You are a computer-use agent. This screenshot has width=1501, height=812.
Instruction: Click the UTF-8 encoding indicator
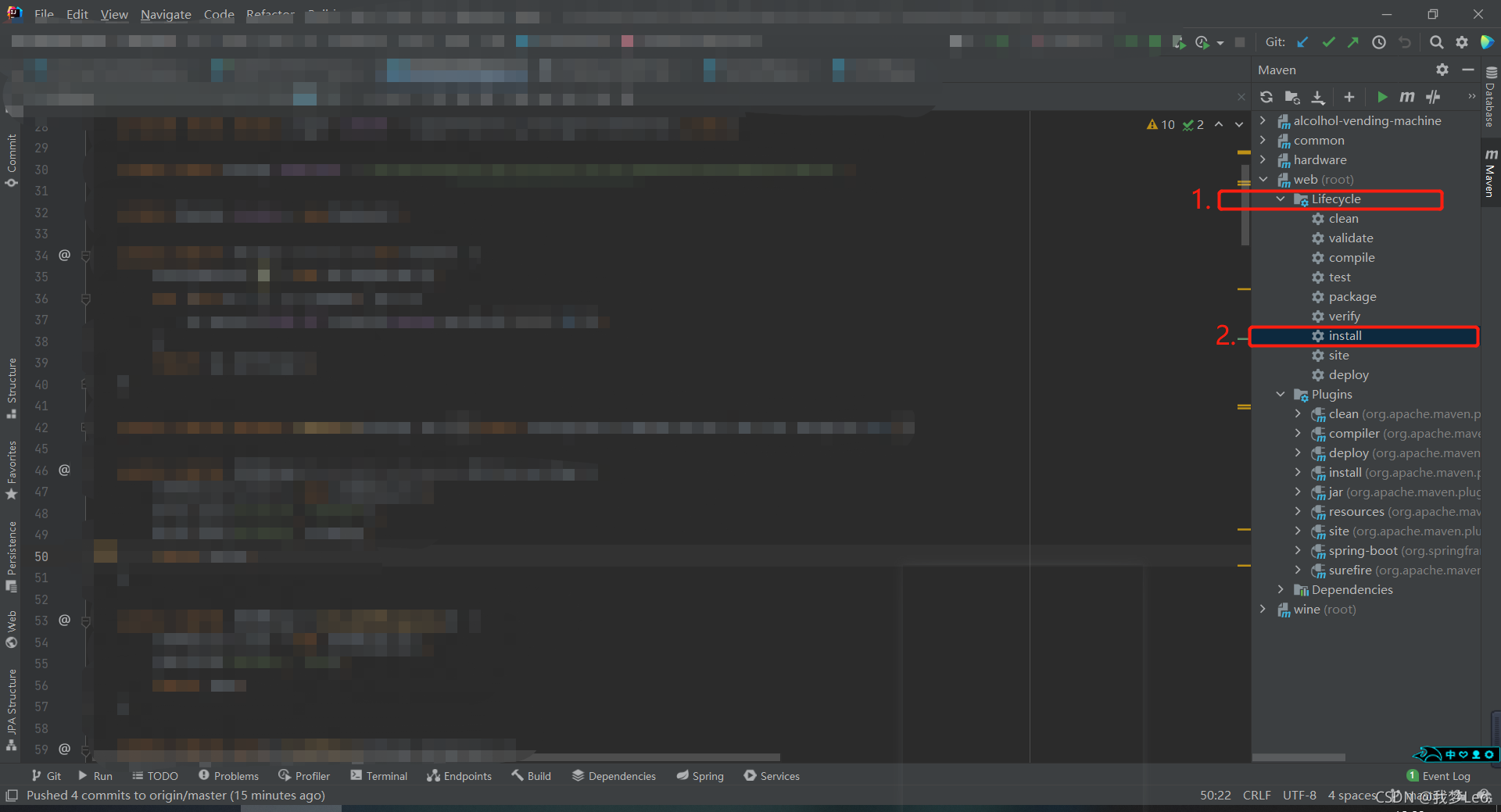click(1299, 795)
